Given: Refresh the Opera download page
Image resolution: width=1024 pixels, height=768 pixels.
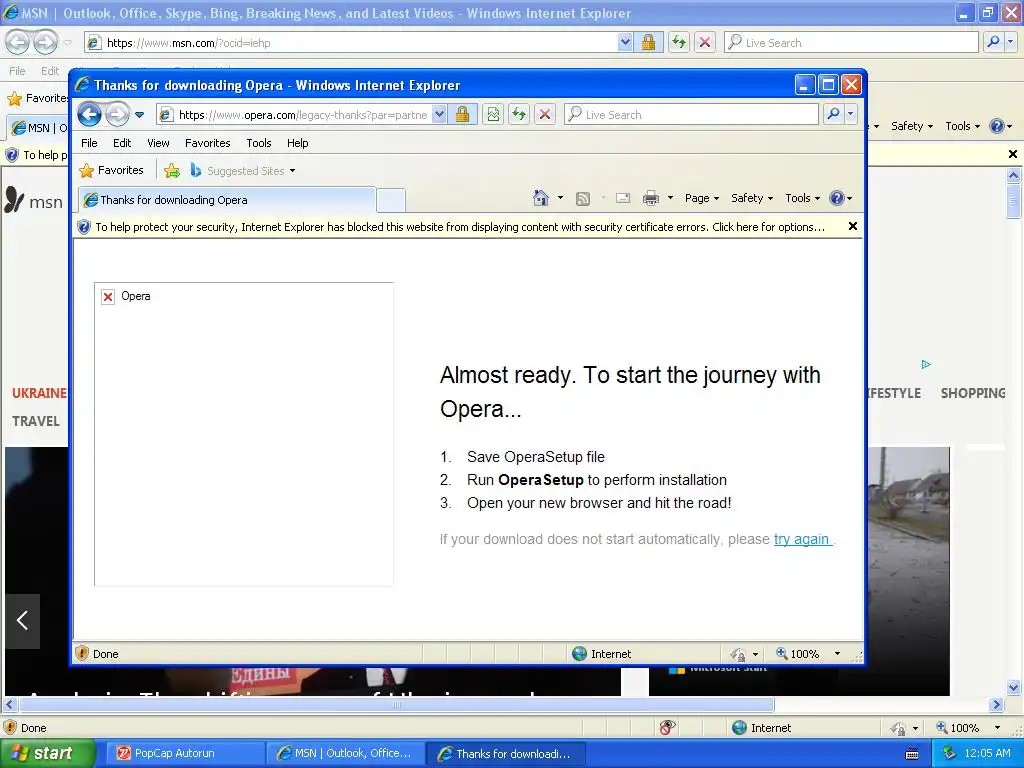Looking at the screenshot, I should coord(519,115).
